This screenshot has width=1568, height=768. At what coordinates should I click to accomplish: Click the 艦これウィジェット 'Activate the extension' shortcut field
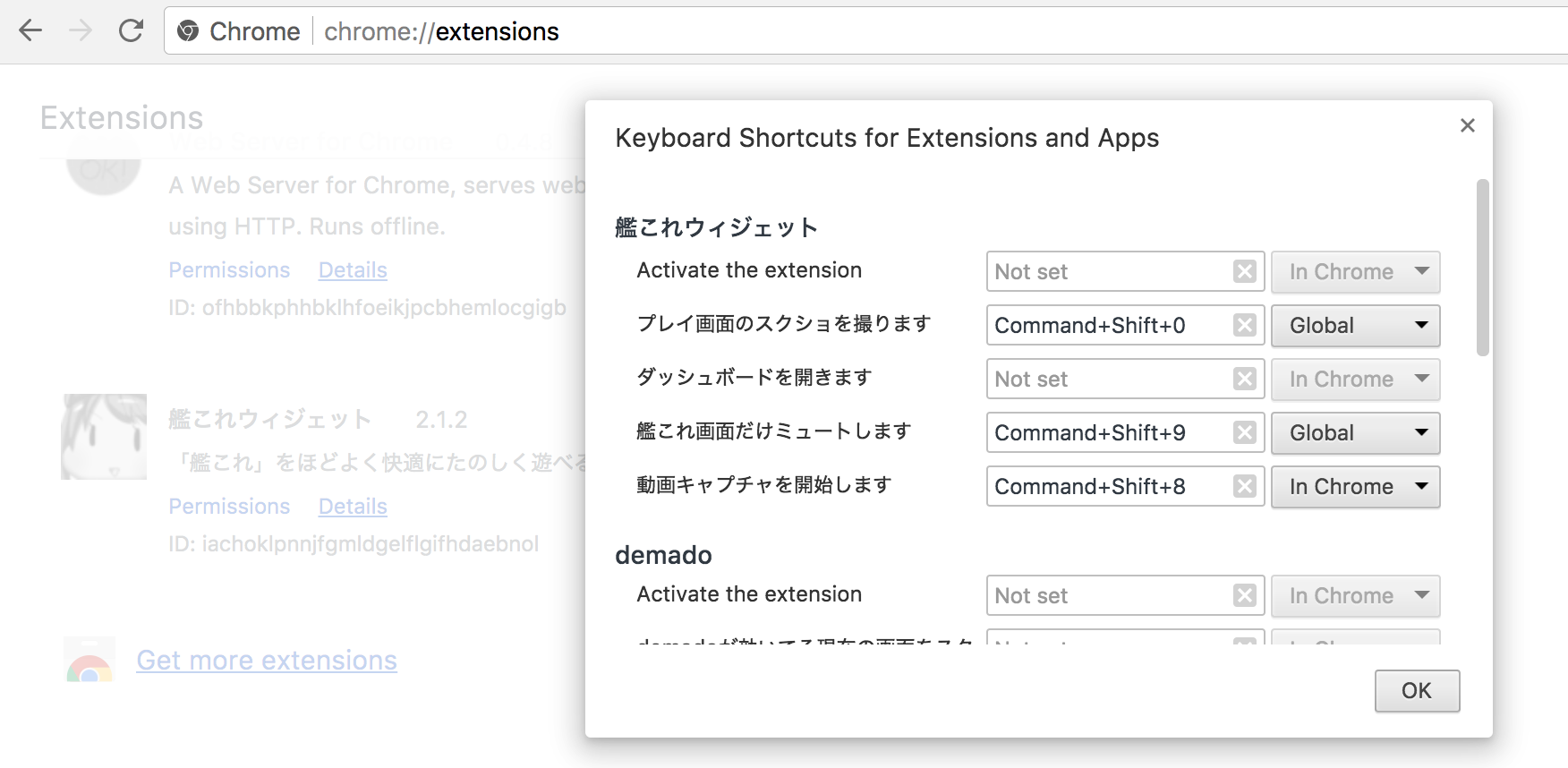tap(1125, 271)
